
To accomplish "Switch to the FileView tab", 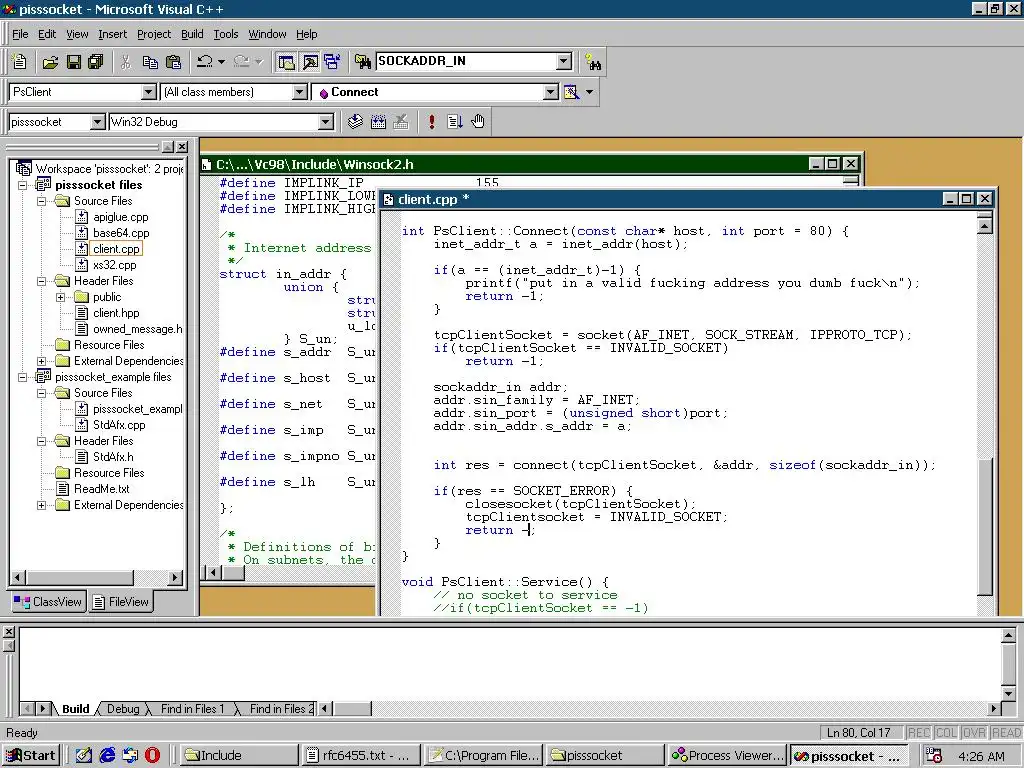I will pyautogui.click(x=120, y=601).
